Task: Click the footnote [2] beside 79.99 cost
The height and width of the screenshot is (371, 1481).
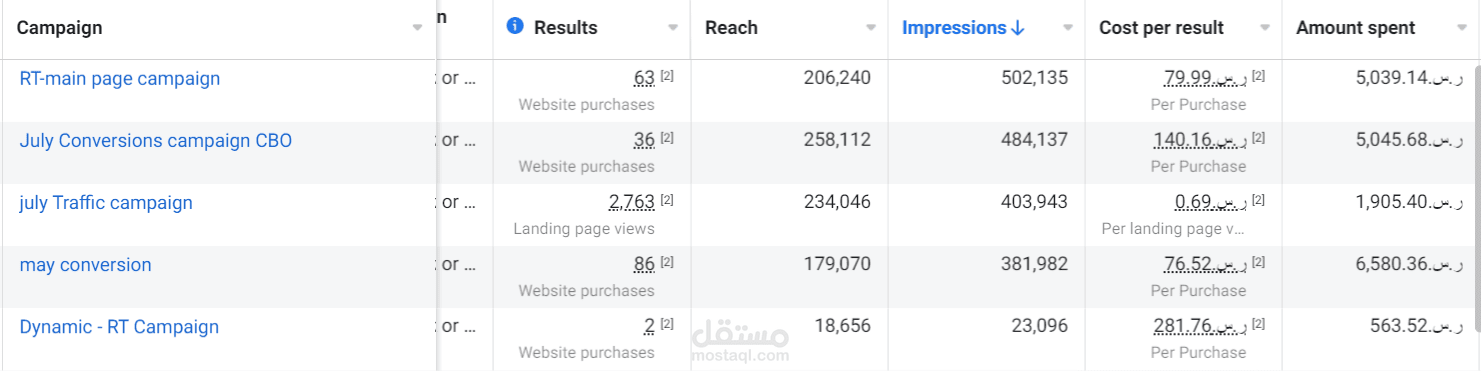Action: click(x=1259, y=75)
